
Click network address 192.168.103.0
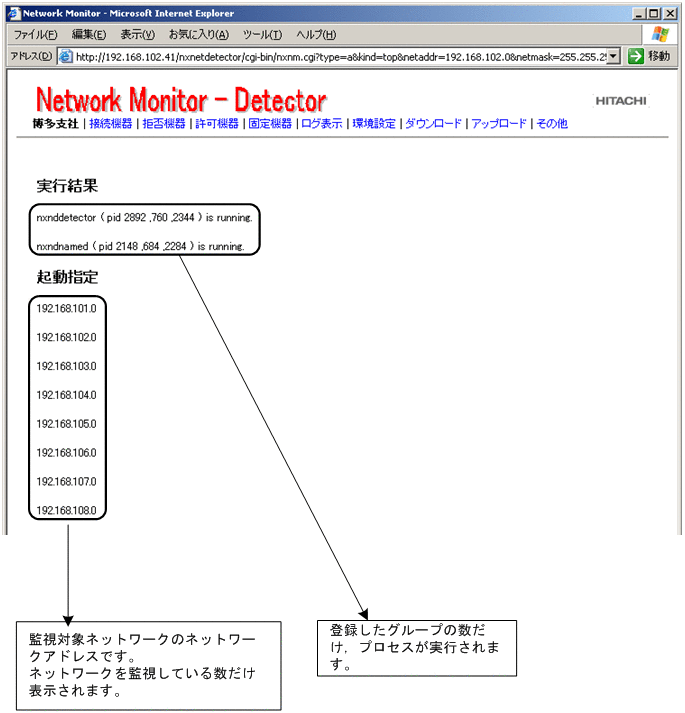(x=66, y=367)
